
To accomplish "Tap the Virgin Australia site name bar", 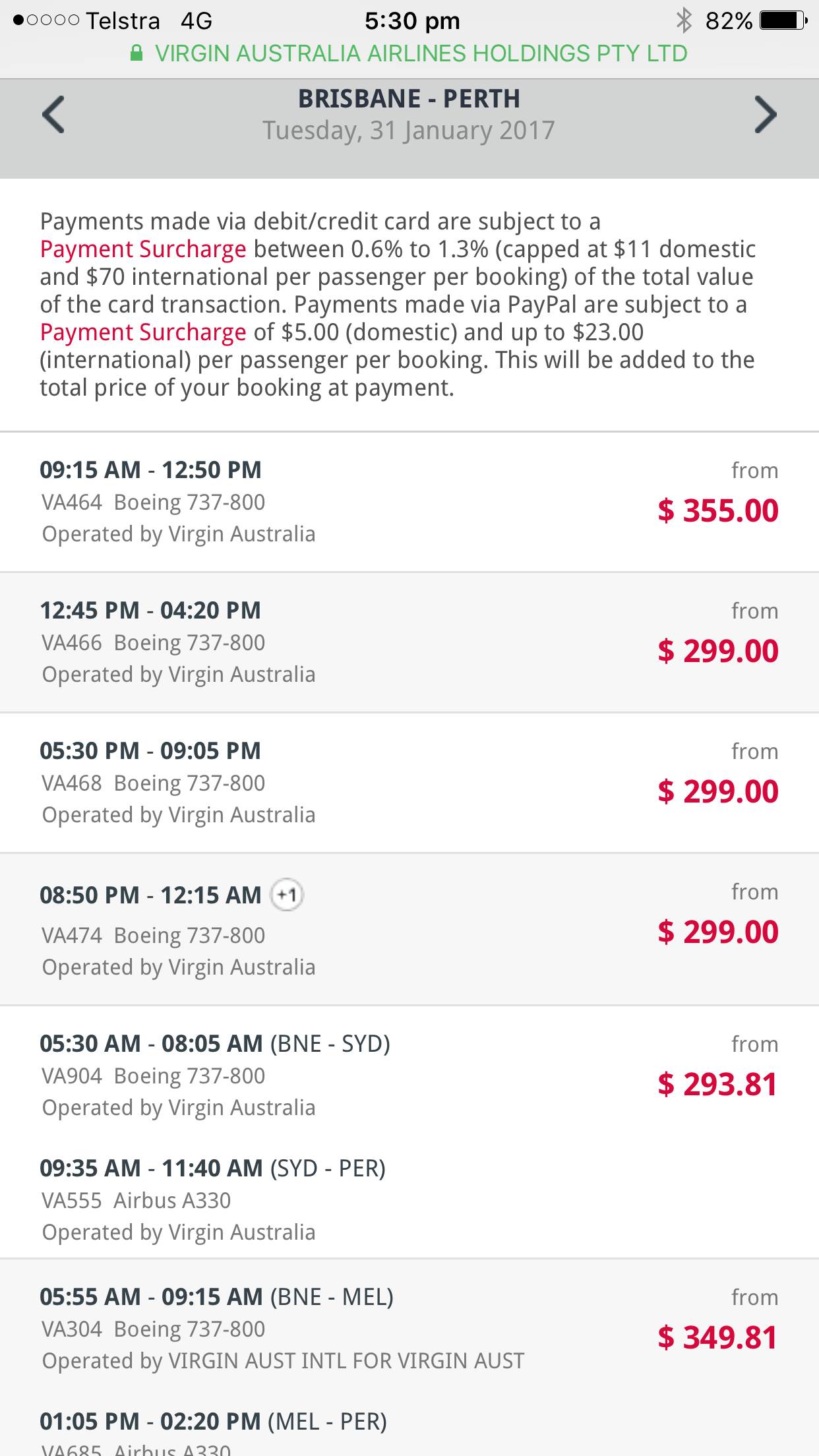I will click(x=421, y=53).
